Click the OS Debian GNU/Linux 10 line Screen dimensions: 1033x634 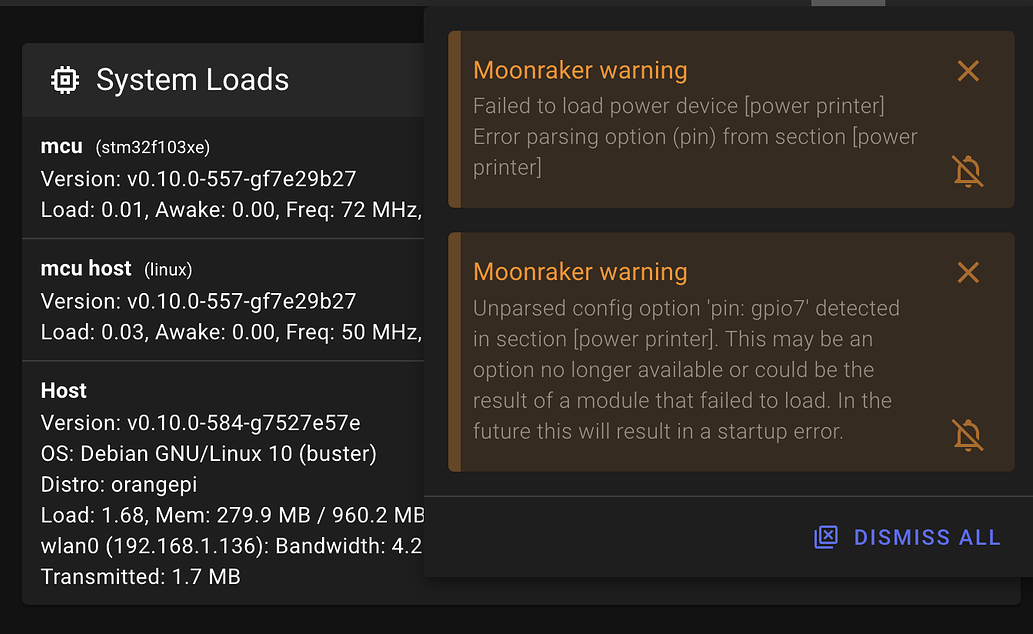[x=208, y=454]
